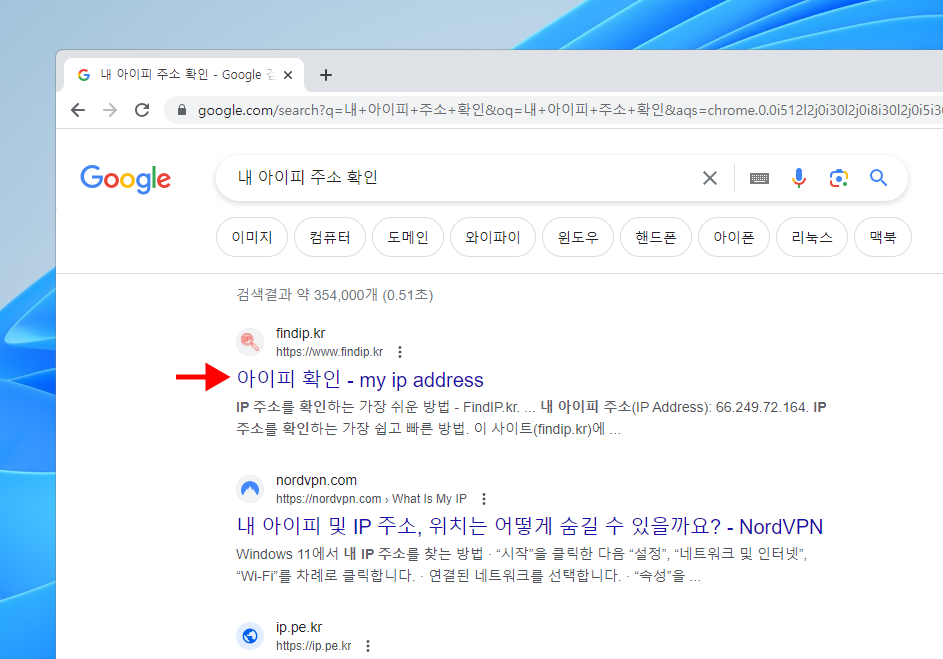The width and height of the screenshot is (943, 659).
Task: Click the browser Back arrow button
Action: (78, 110)
